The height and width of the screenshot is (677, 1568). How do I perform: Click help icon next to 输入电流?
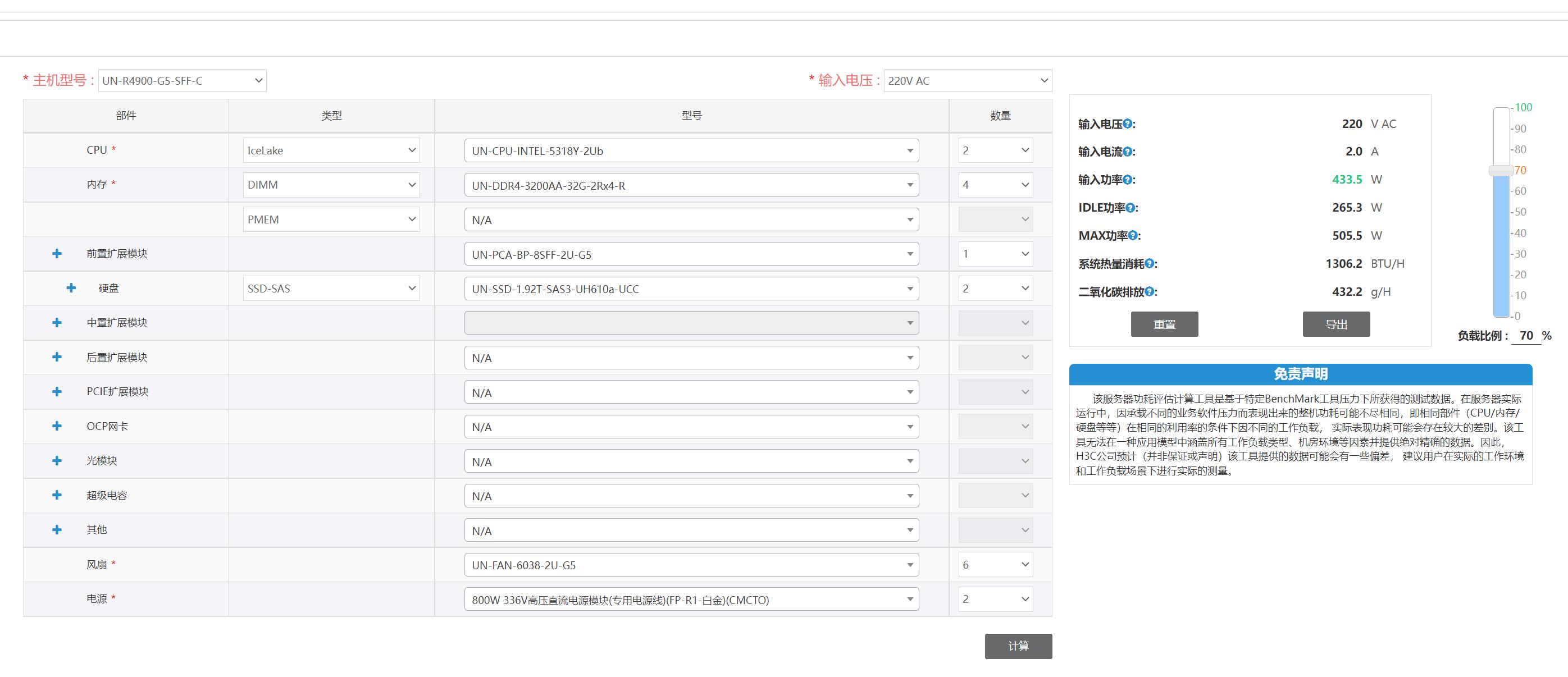coord(1127,152)
